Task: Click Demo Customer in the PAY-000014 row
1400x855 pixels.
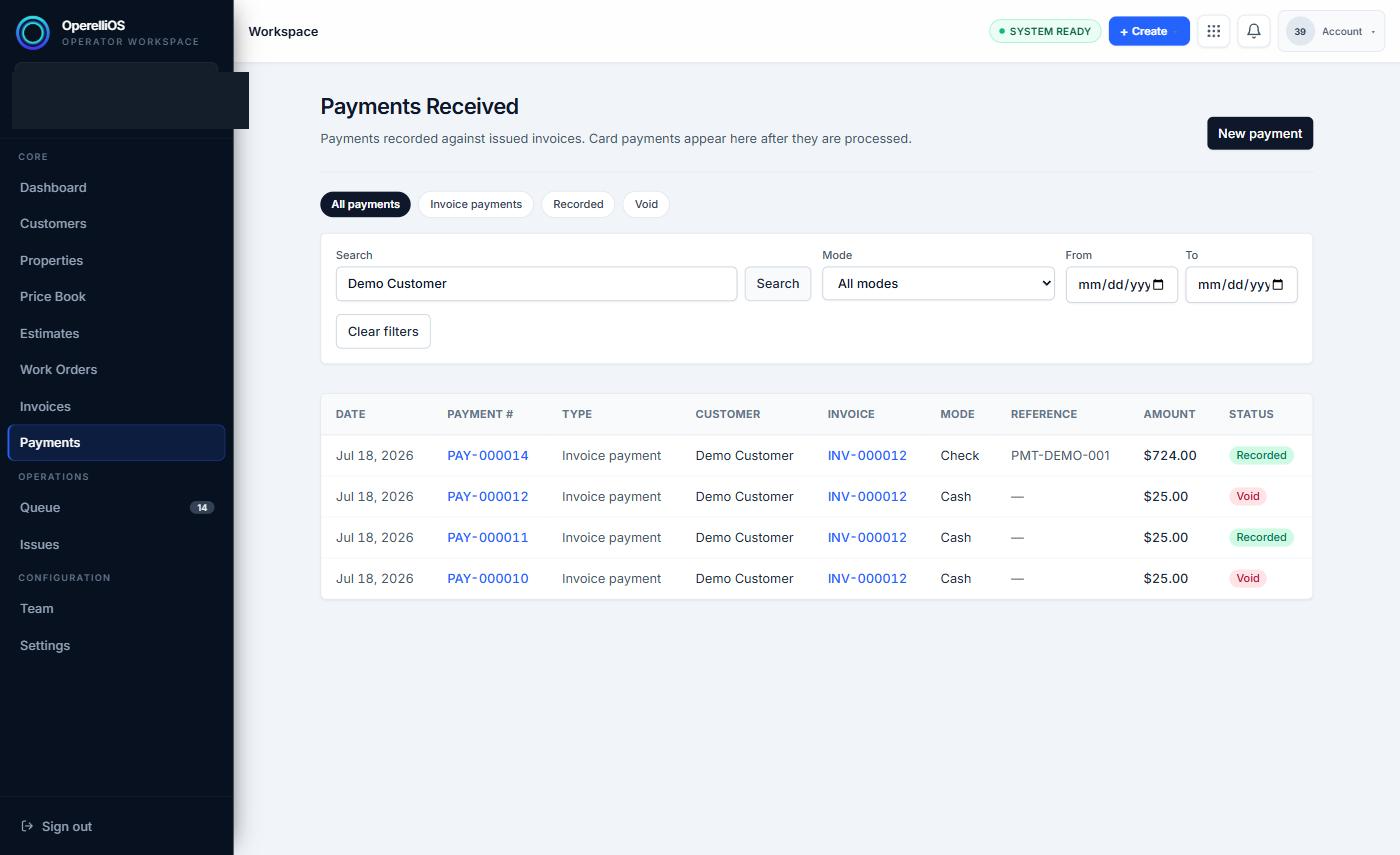Action: [744, 456]
